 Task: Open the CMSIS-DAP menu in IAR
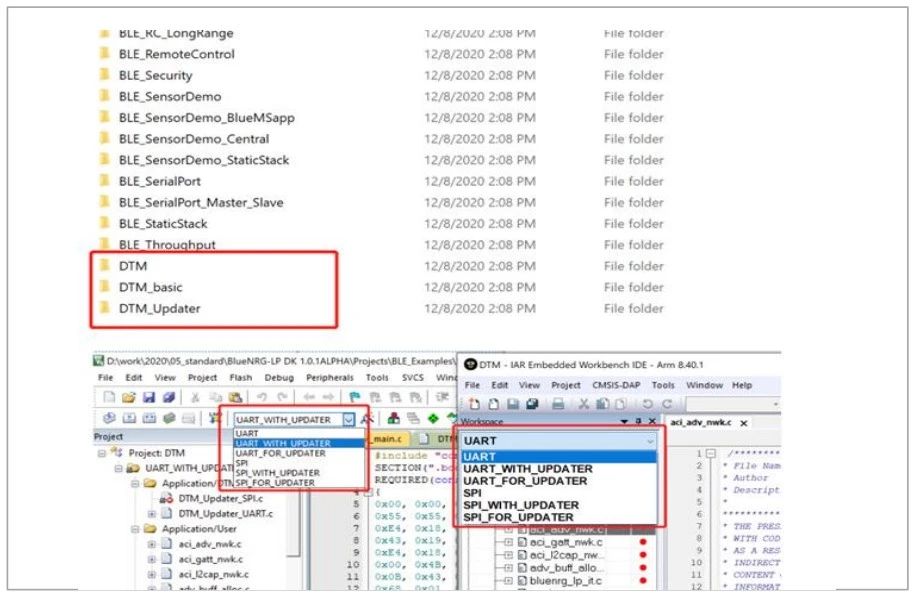pos(616,385)
